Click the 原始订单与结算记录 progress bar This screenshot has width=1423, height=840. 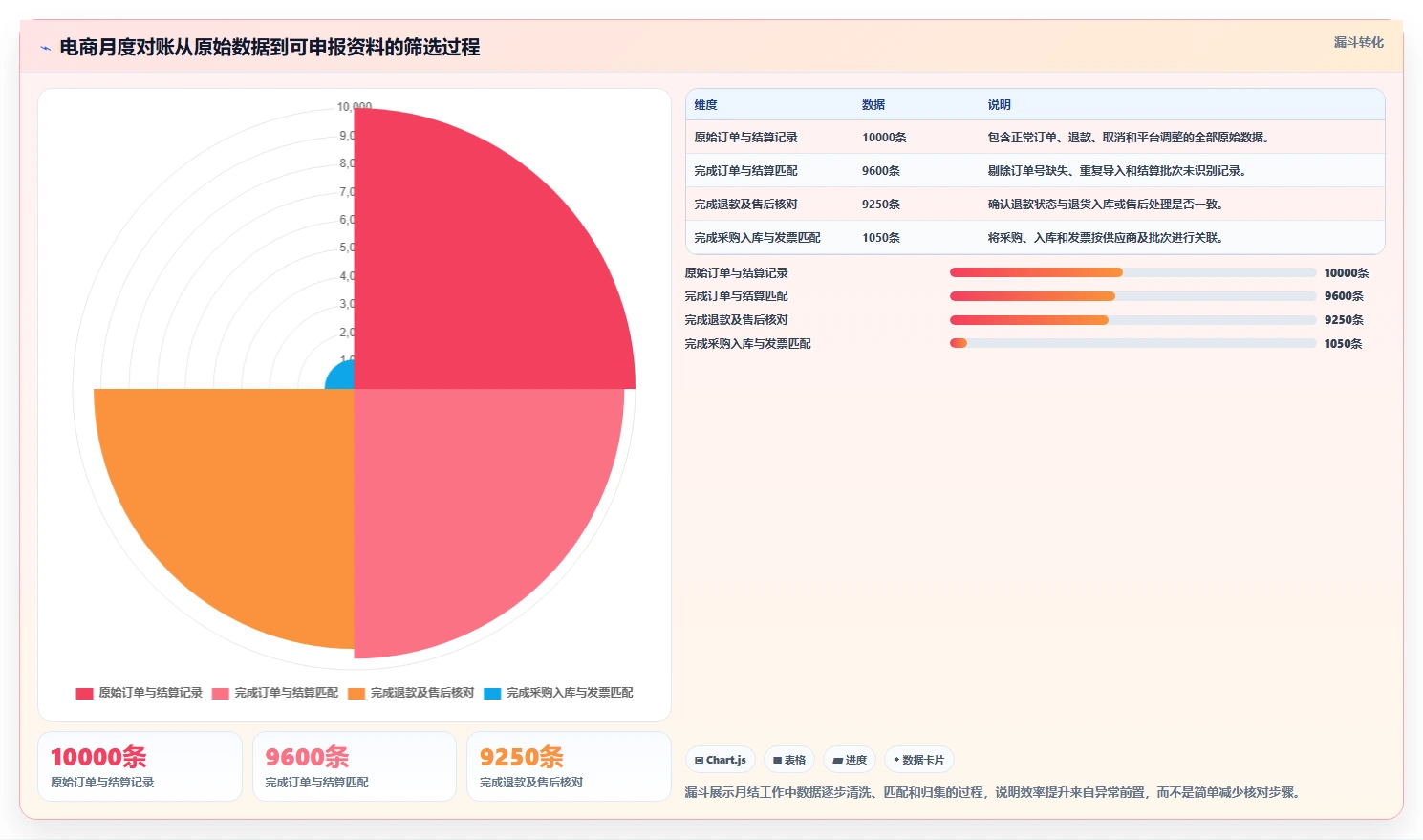coord(1132,272)
